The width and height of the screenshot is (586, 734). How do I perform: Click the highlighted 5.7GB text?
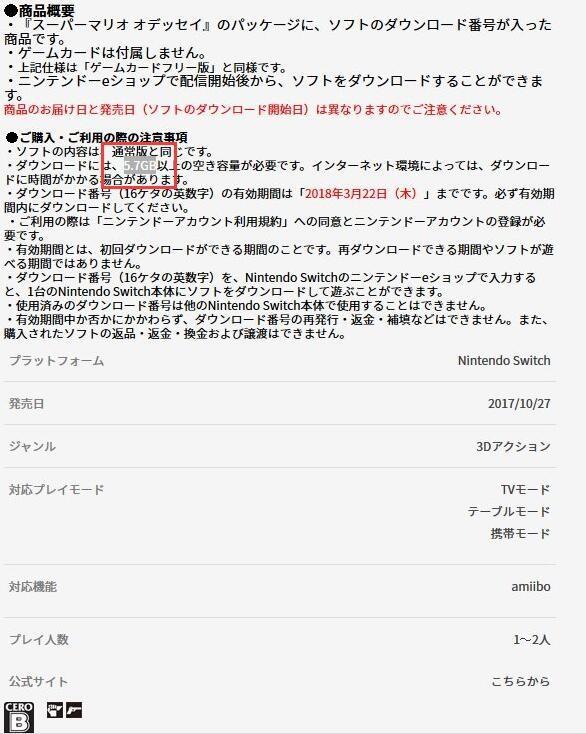click(x=139, y=166)
